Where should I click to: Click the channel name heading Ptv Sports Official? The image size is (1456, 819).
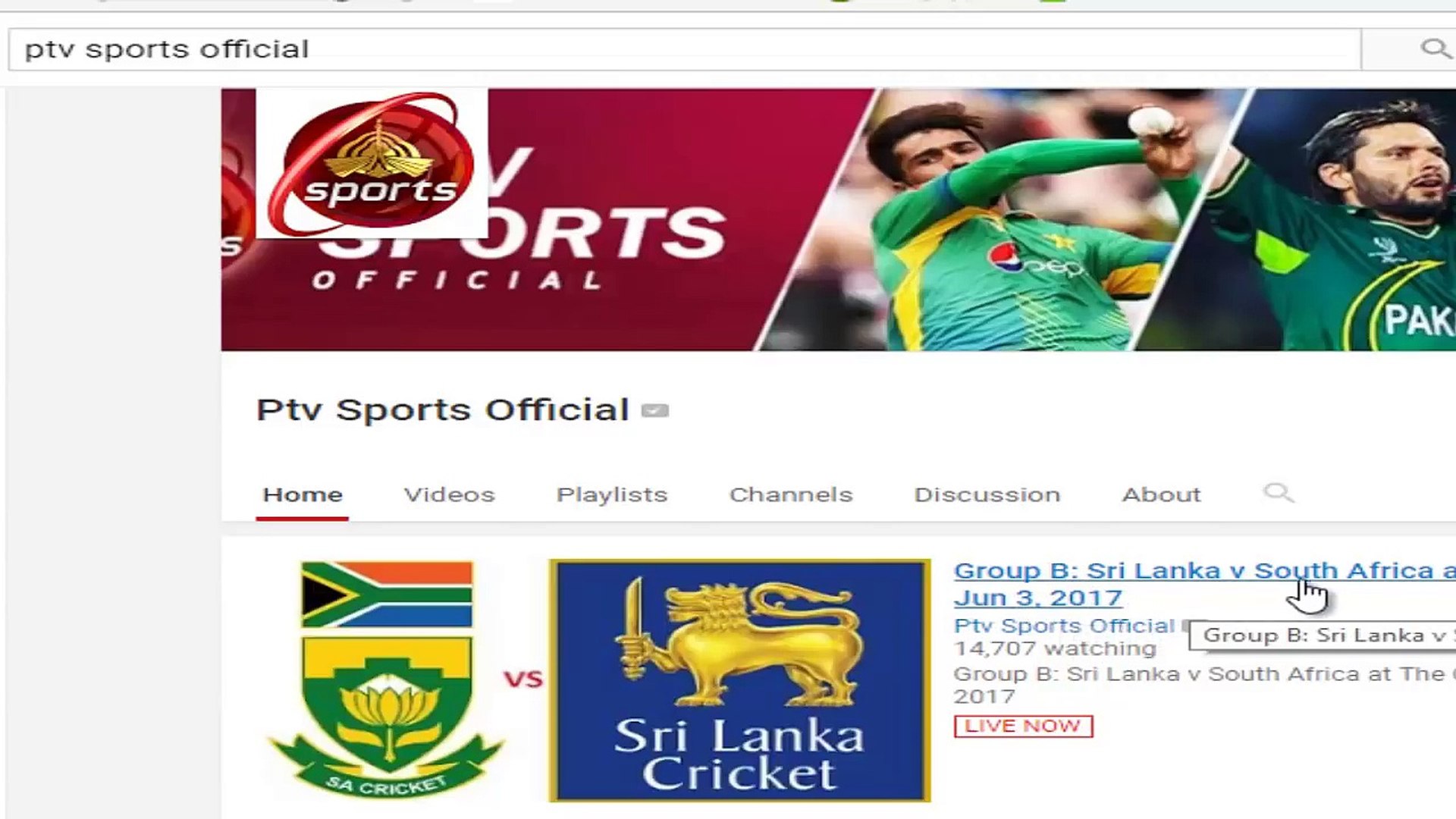coord(442,409)
